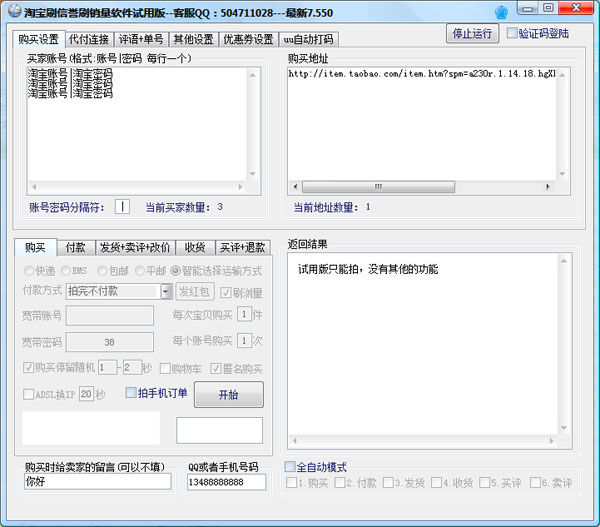Click up arrow of 返回结果 scrollbar
The height and width of the screenshot is (527, 600).
point(564,261)
